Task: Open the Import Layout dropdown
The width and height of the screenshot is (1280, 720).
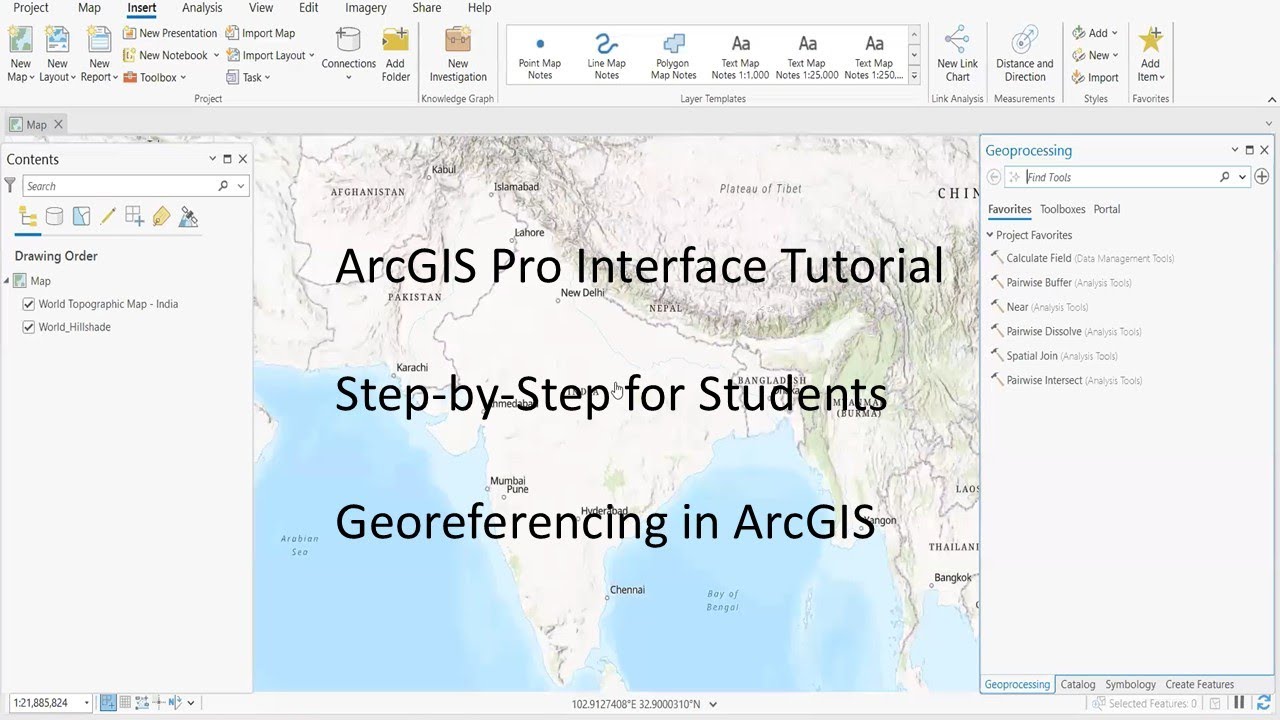Action: click(312, 56)
